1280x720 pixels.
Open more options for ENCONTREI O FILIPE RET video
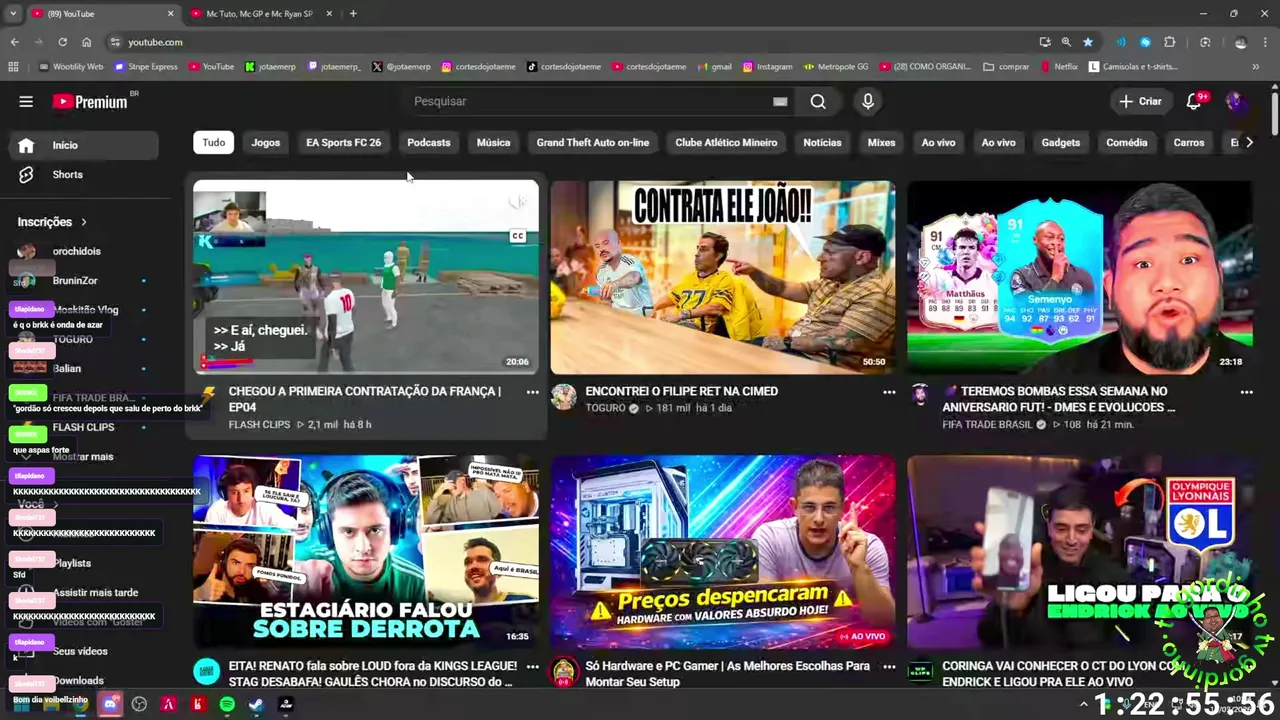click(x=889, y=392)
